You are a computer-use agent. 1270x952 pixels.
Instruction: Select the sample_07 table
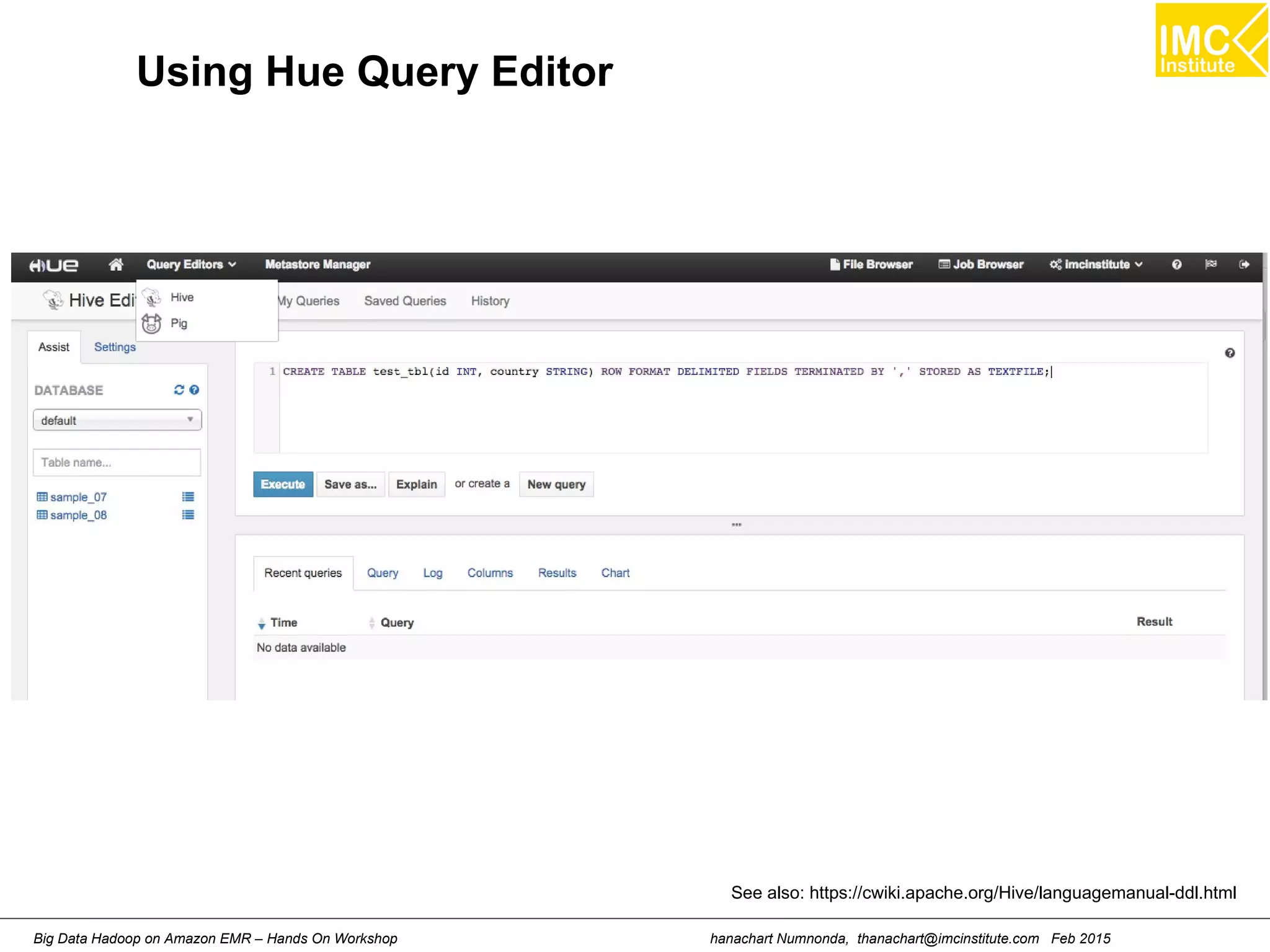tap(78, 497)
